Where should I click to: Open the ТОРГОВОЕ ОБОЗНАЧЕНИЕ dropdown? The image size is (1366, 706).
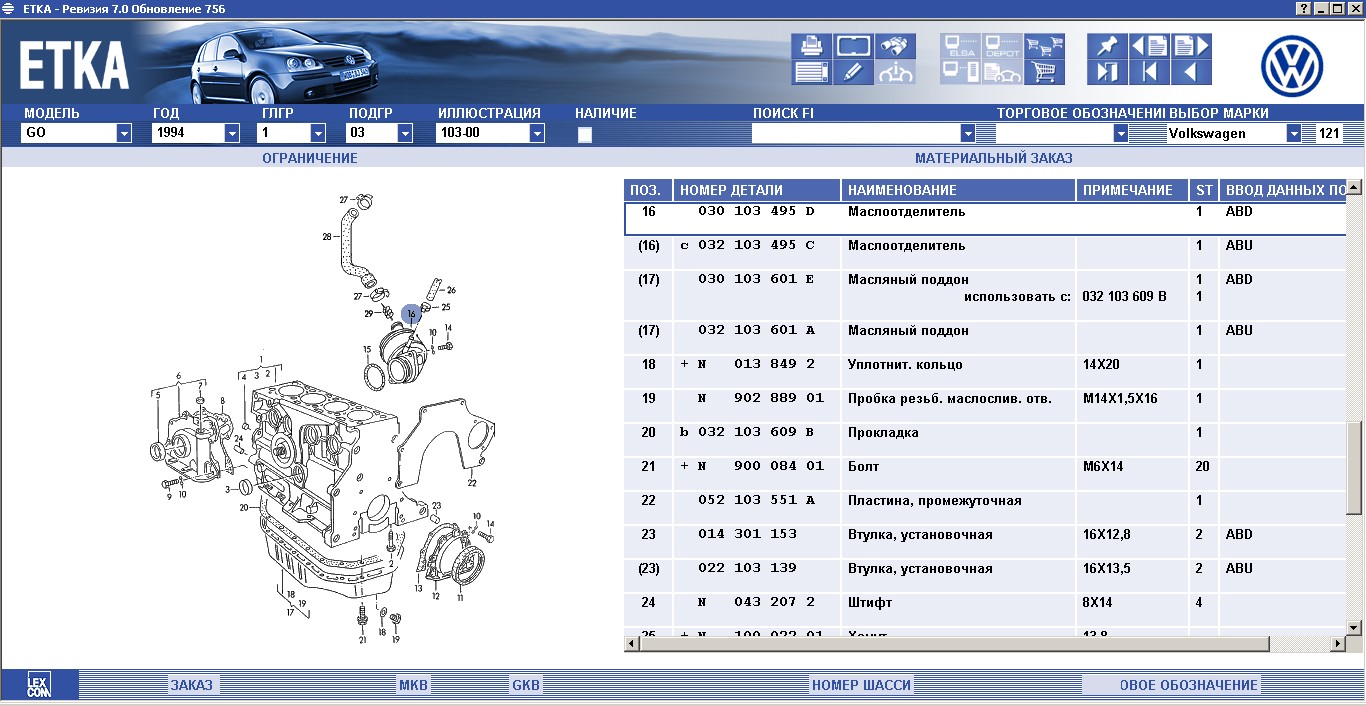pos(1120,133)
